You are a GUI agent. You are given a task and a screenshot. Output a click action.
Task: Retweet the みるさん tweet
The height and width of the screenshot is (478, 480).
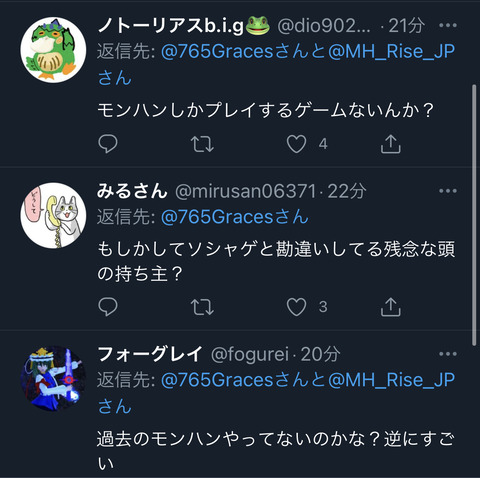(202, 307)
